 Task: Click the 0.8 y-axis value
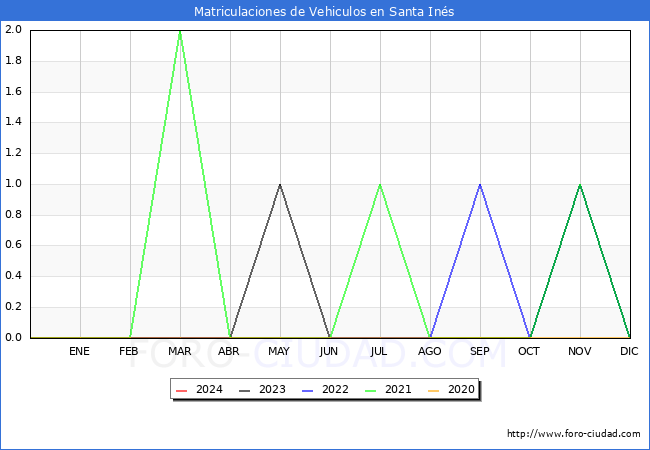tap(13, 215)
